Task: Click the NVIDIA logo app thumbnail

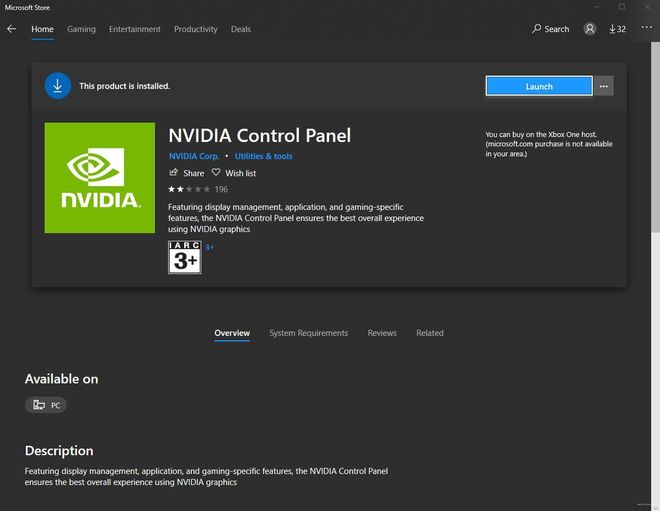Action: (100, 178)
